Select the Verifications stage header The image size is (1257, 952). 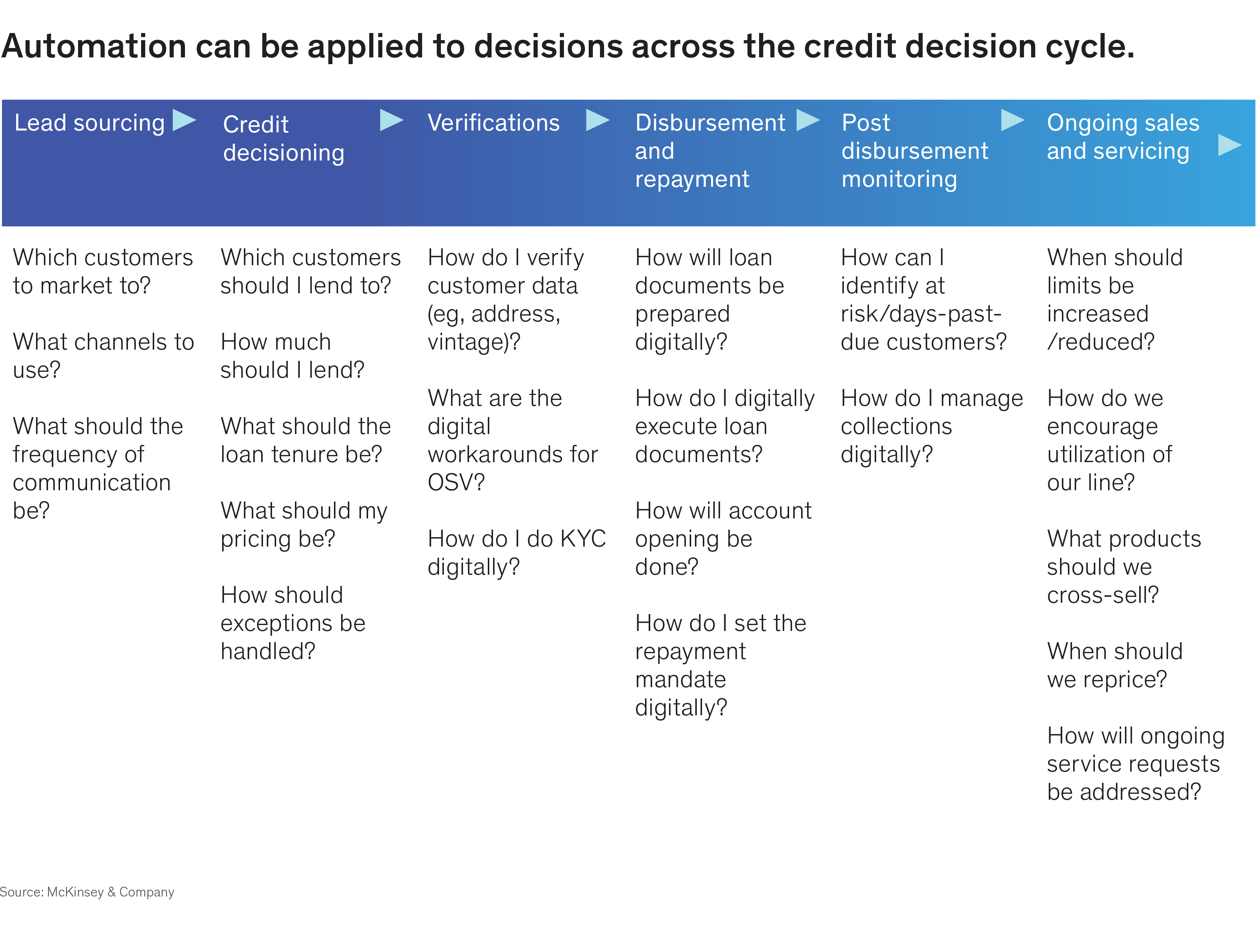493,123
